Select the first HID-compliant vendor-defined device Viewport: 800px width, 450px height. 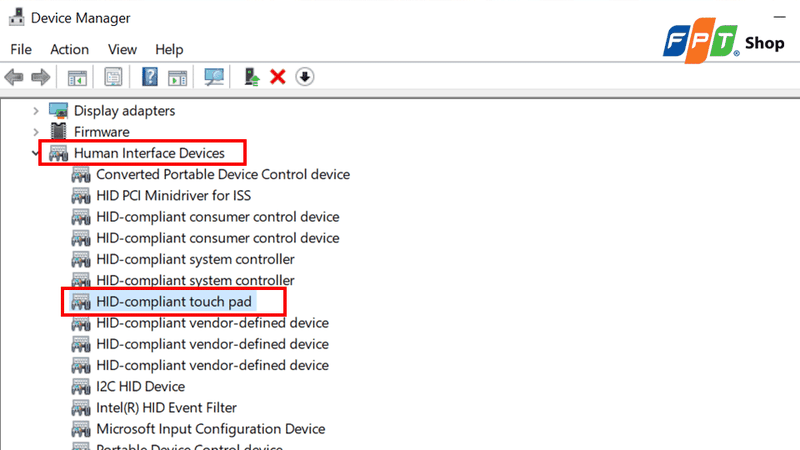[212, 323]
